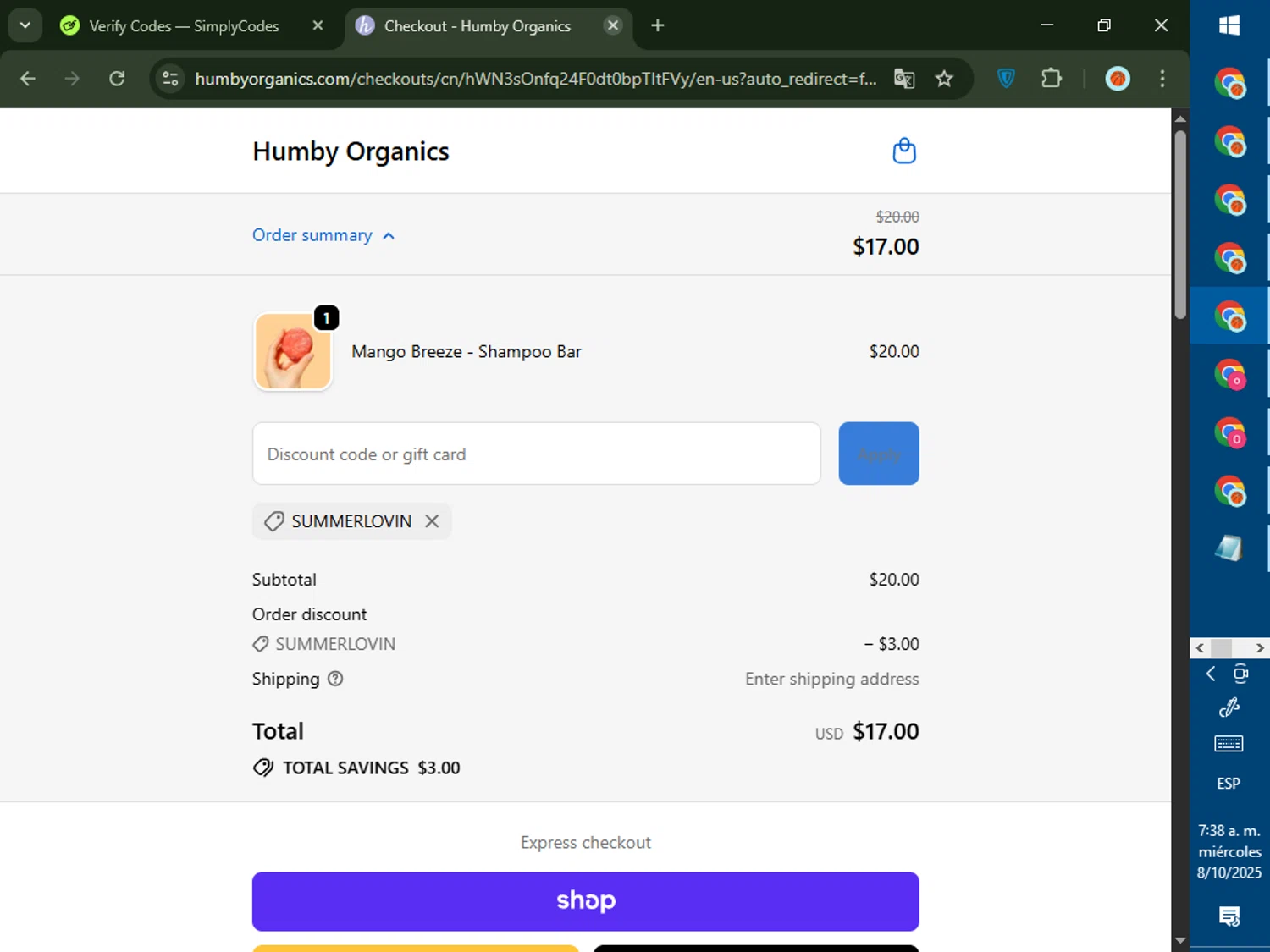Open the touch keyboard tray icon

[1229, 744]
